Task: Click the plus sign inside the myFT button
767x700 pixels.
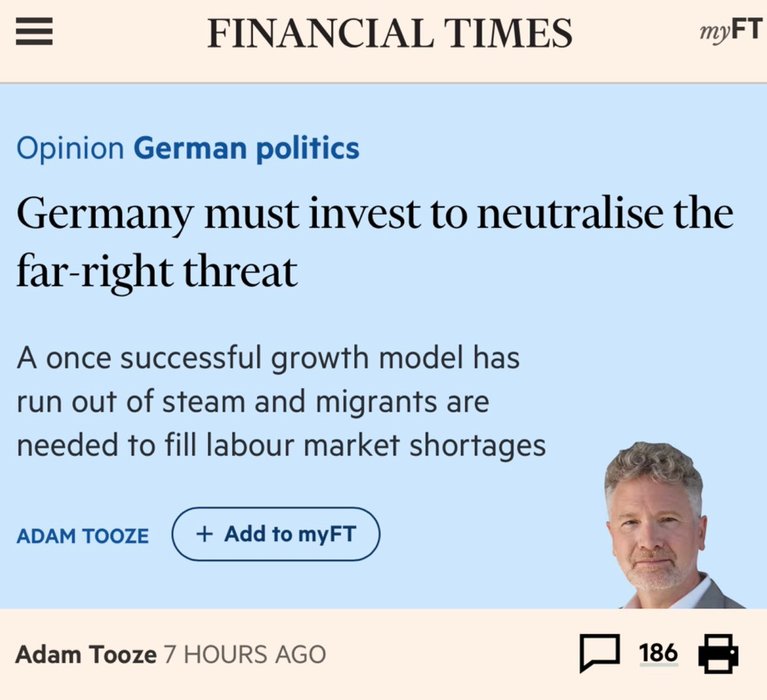Action: (204, 534)
